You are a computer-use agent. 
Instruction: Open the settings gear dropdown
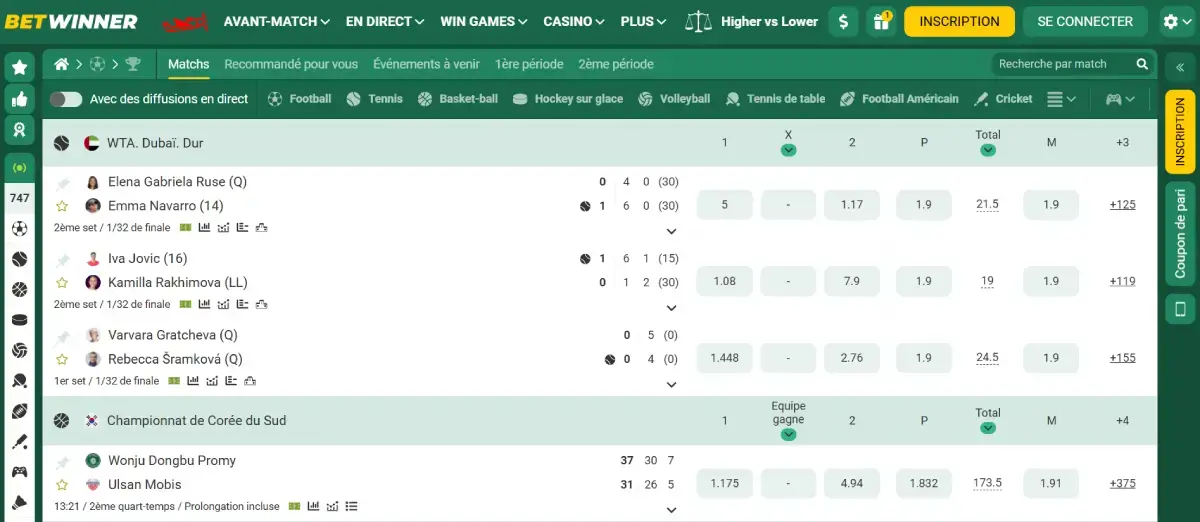tap(1177, 21)
